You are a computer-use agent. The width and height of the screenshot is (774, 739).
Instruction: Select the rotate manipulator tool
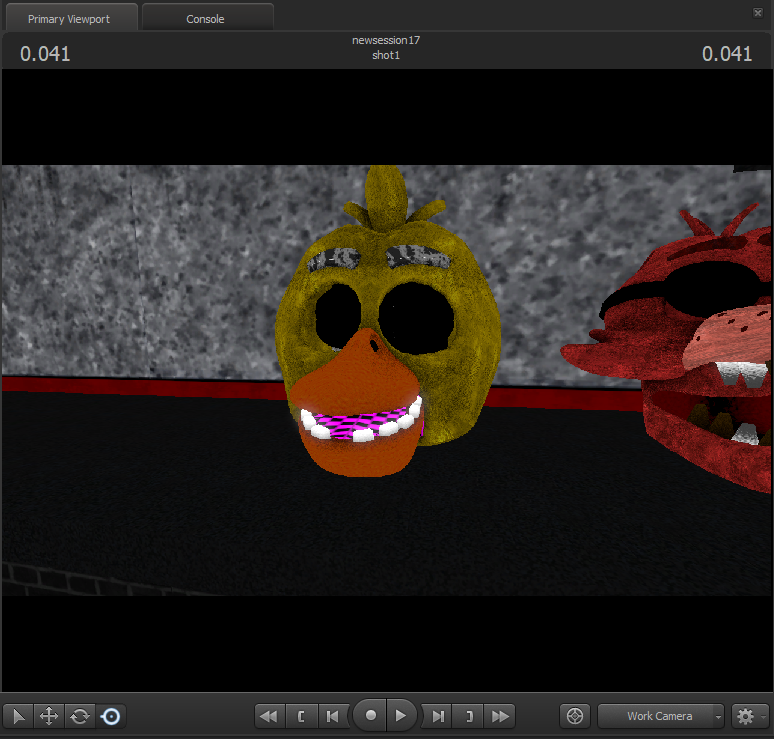tap(80, 716)
